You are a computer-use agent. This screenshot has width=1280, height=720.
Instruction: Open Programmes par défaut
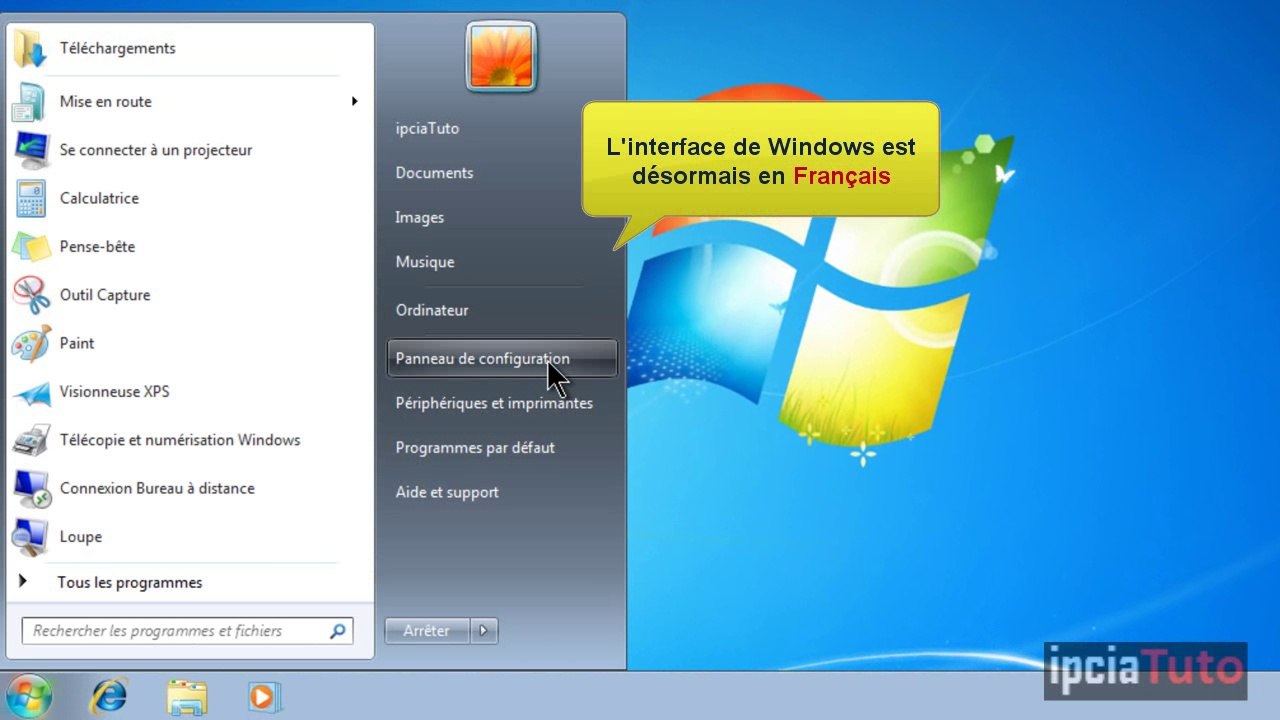click(475, 448)
